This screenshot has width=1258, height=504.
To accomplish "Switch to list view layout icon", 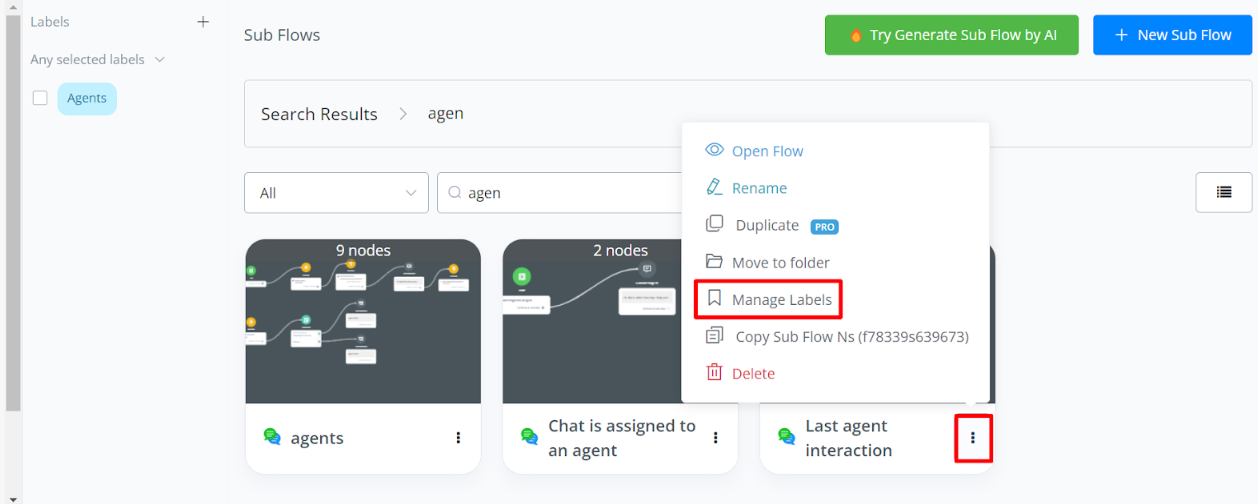I will tap(1223, 192).
